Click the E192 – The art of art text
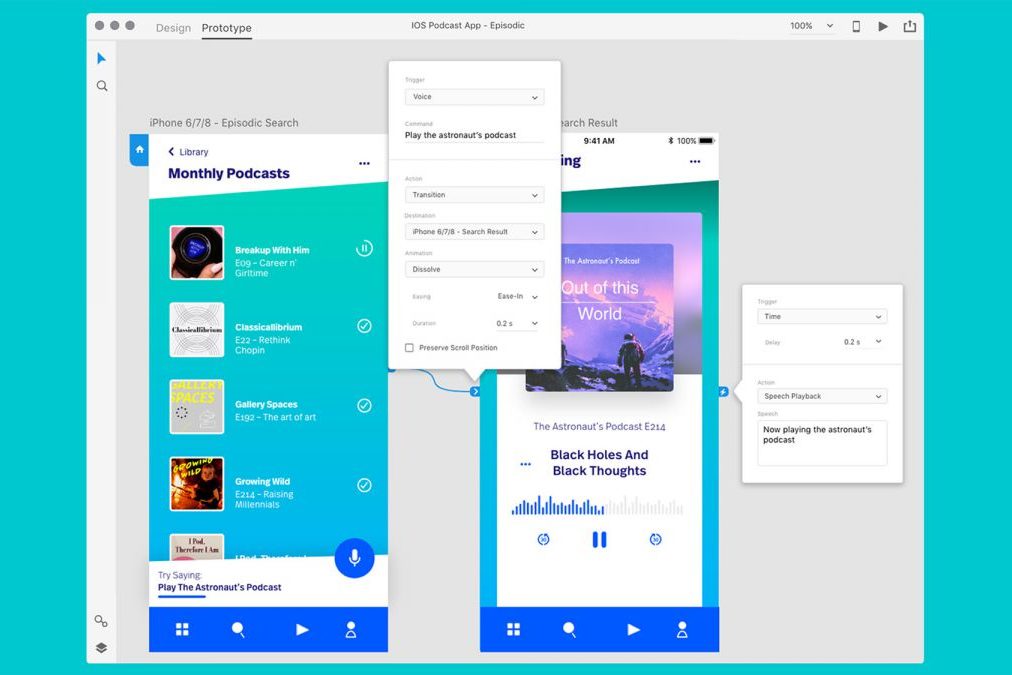This screenshot has width=1012, height=675. point(276,418)
